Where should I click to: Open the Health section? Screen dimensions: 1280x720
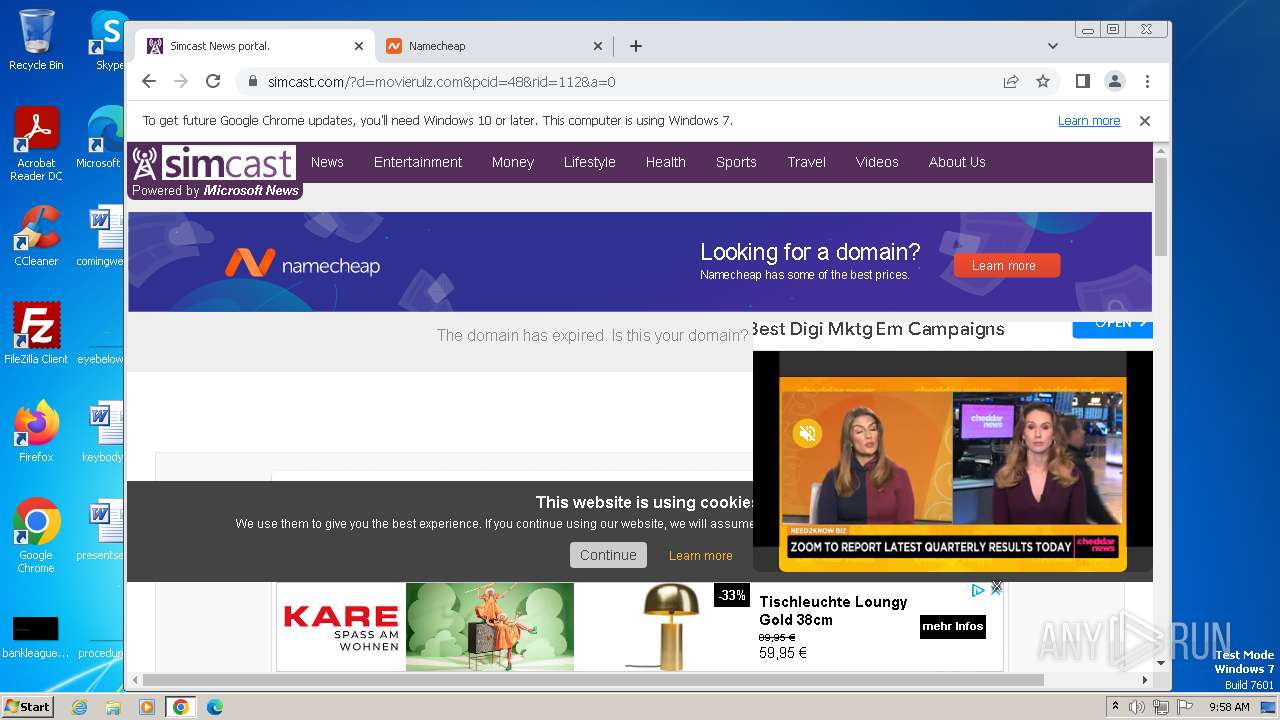(x=665, y=162)
